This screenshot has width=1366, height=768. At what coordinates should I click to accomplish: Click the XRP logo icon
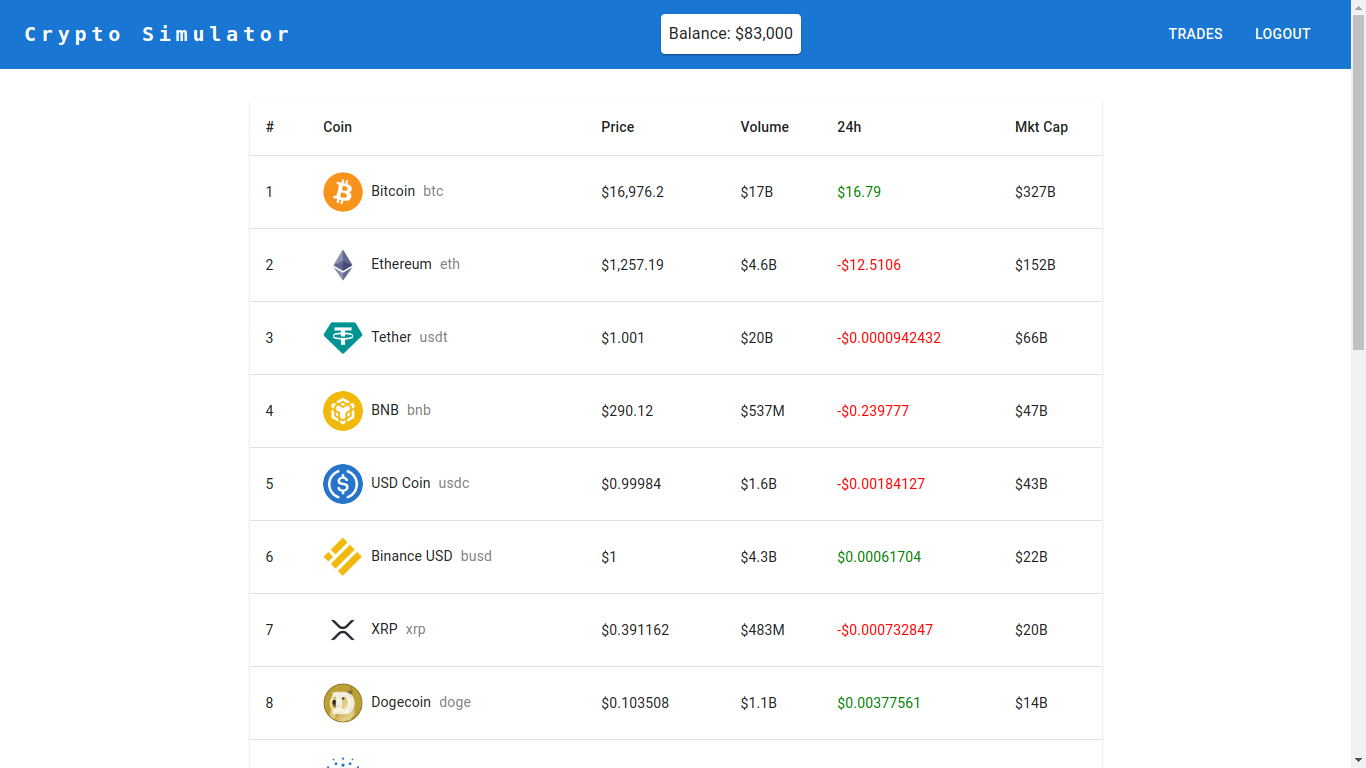342,629
